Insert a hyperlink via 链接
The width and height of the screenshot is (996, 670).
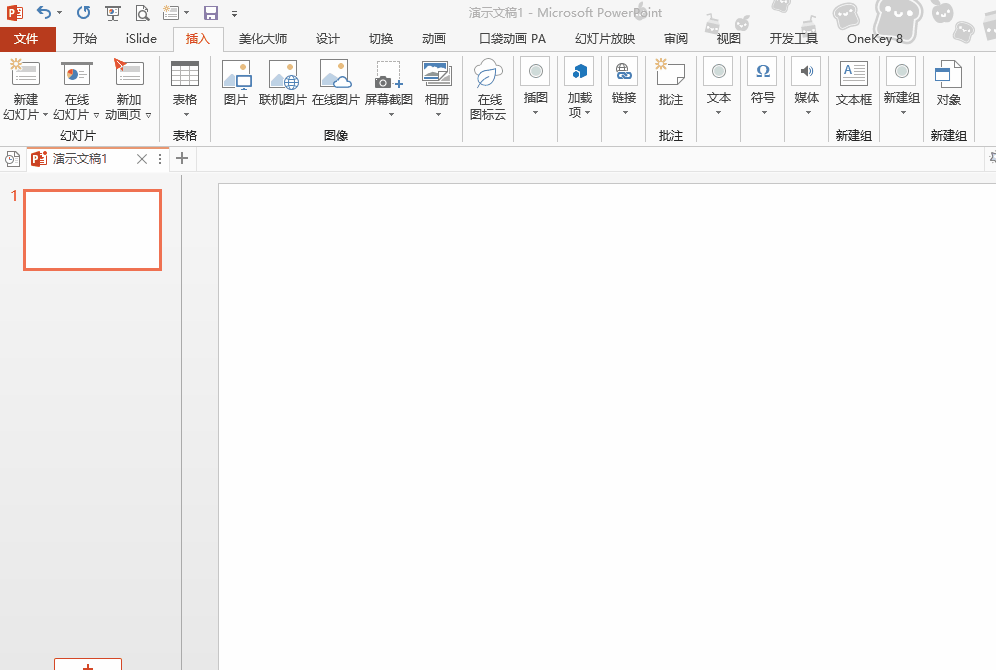623,85
